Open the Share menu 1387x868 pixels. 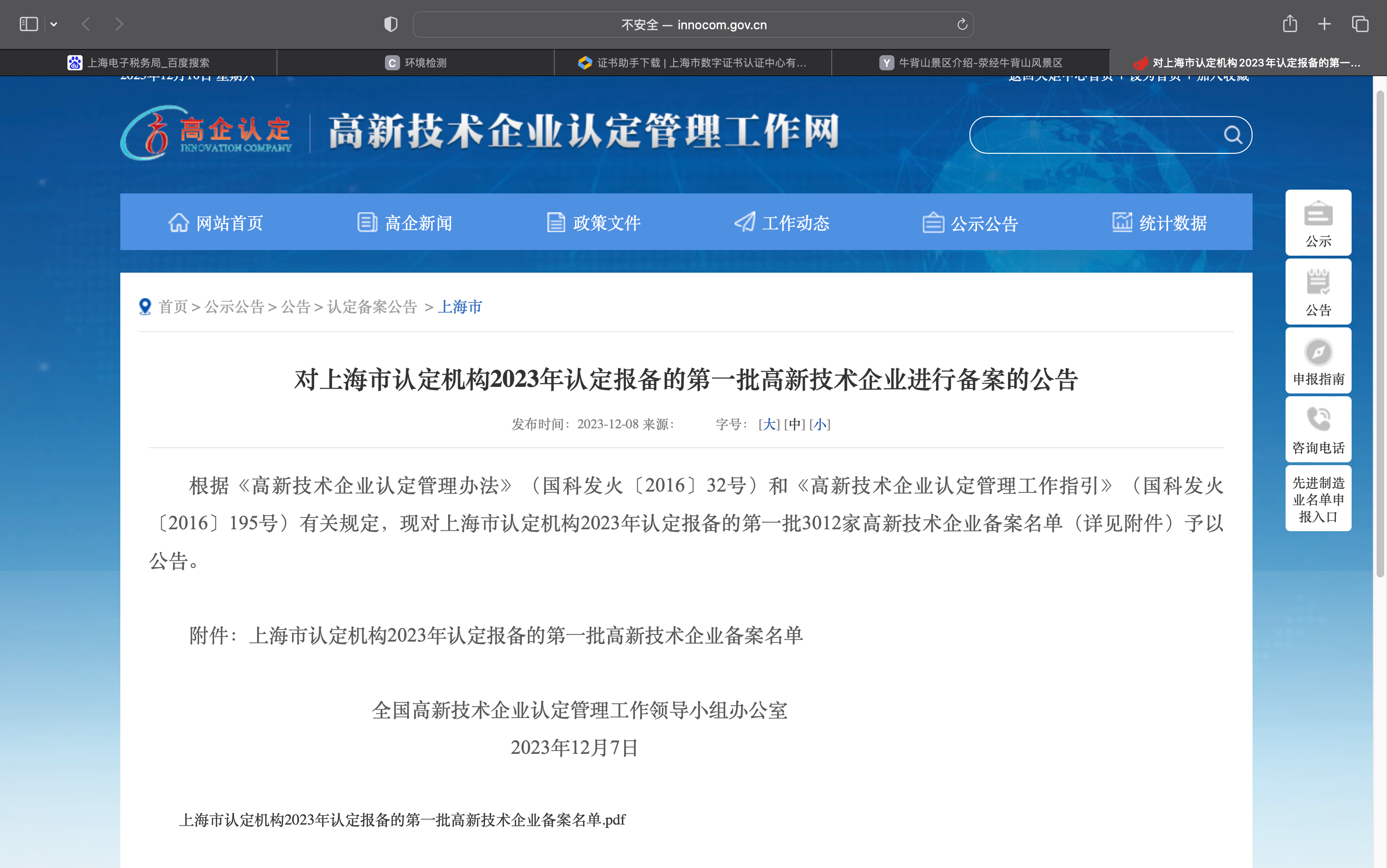1289,24
